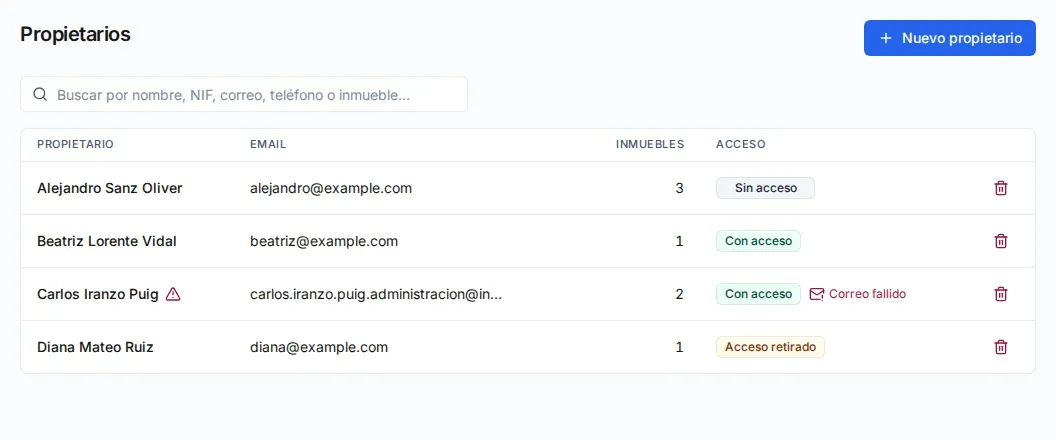The image size is (1056, 440).
Task: Click the ACCESO column header
Action: pyautogui.click(x=741, y=144)
